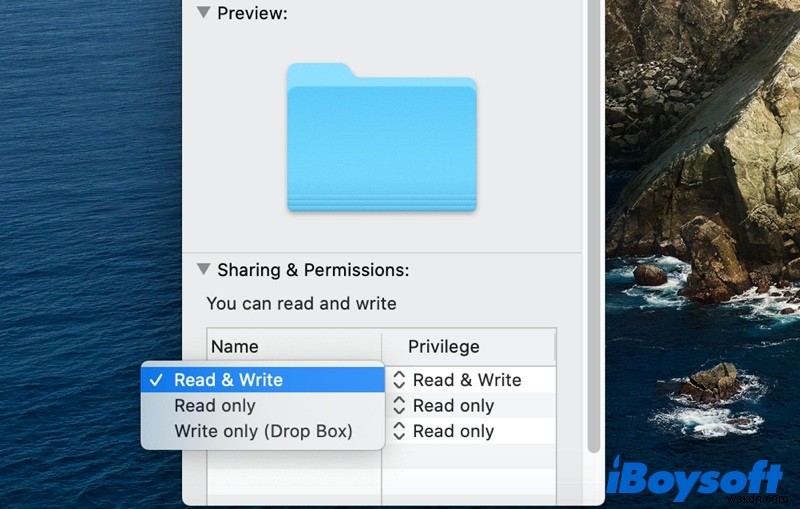The width and height of the screenshot is (800, 509).
Task: Click the checkmark beside Read & Write
Action: coord(155,380)
